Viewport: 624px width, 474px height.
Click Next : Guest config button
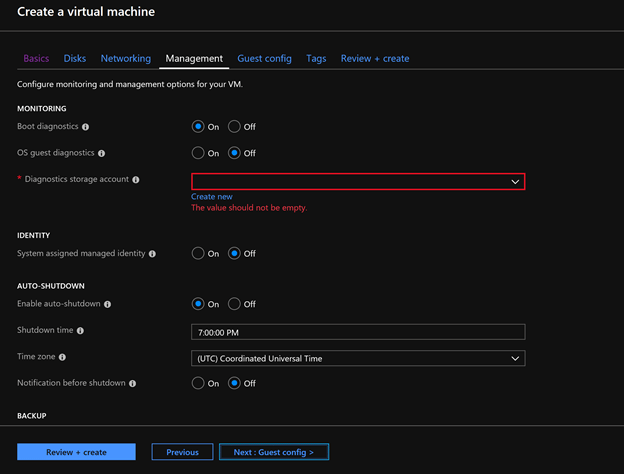(274, 452)
